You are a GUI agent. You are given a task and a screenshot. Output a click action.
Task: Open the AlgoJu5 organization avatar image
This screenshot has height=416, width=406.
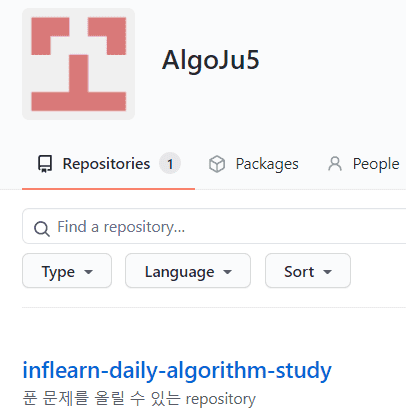point(78,64)
